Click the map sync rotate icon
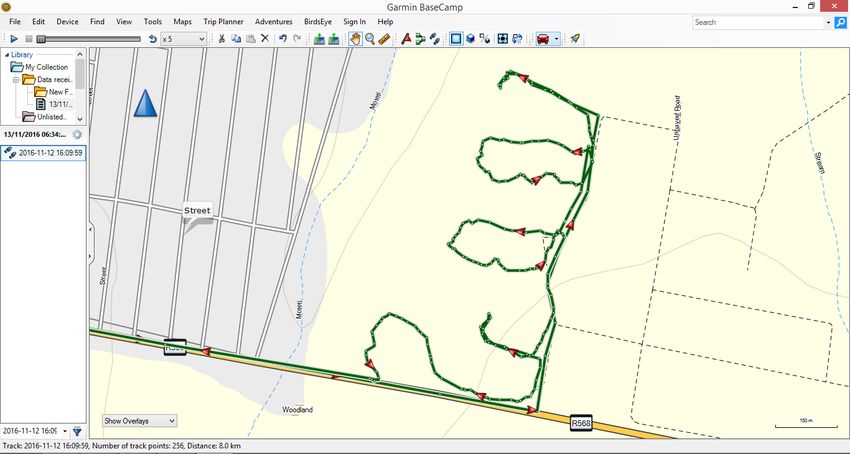Viewport: 850px width, 454px height. pos(517,39)
